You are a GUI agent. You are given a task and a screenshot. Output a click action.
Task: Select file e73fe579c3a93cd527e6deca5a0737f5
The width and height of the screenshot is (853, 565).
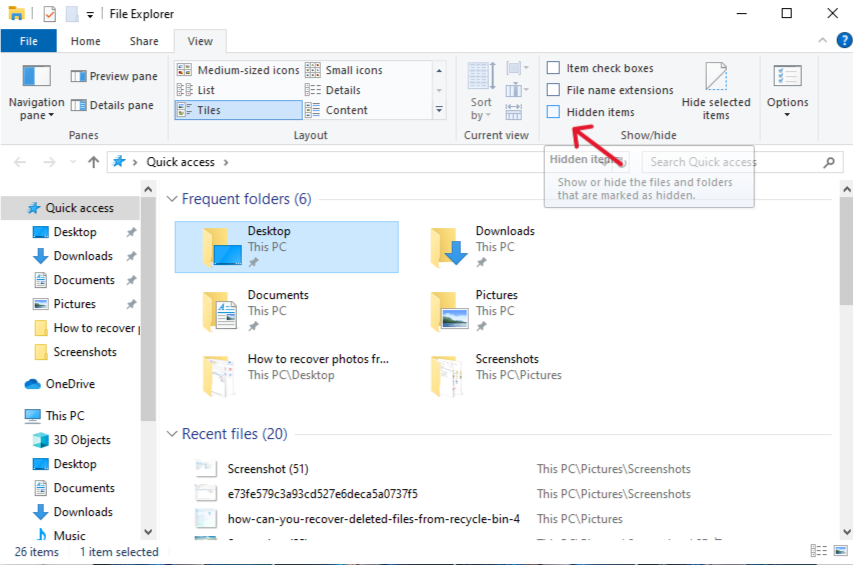(322, 494)
